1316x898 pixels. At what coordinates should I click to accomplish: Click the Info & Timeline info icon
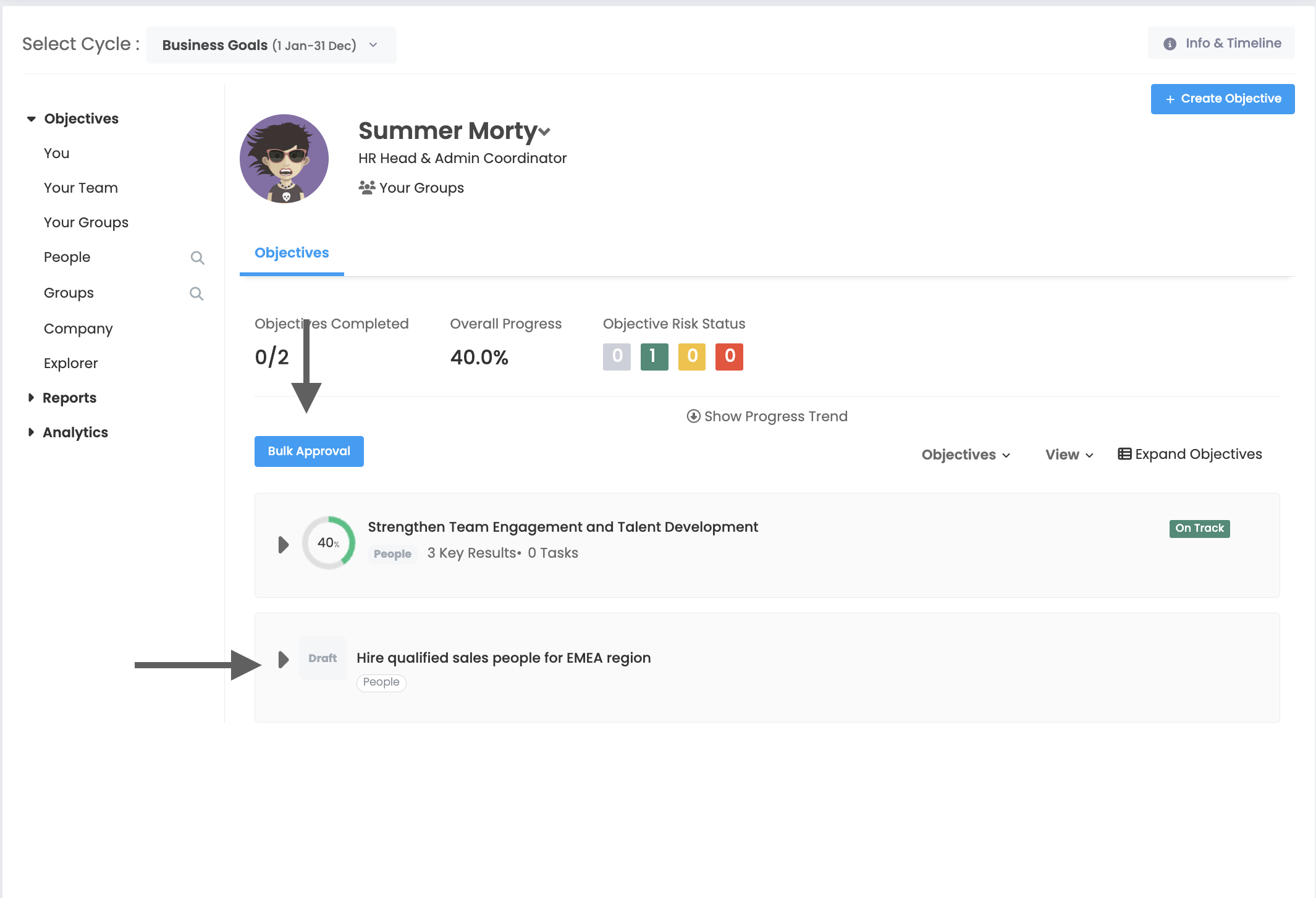(1169, 44)
